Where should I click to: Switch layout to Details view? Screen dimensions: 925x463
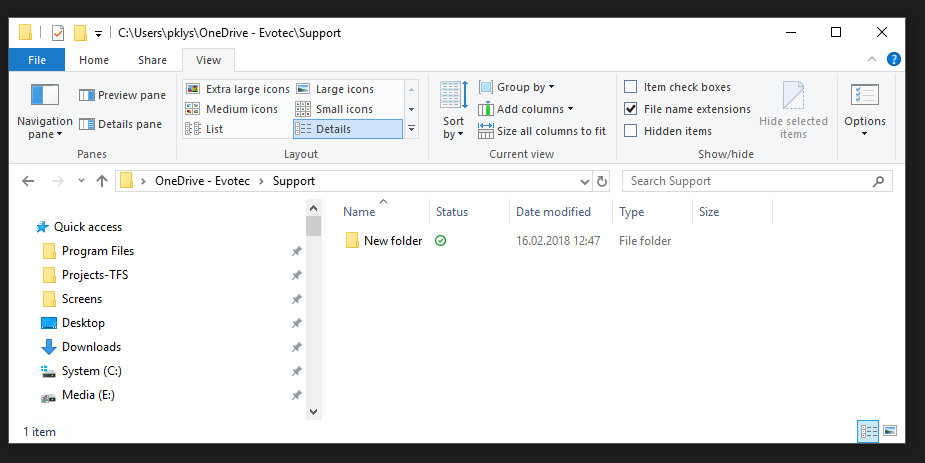point(347,129)
